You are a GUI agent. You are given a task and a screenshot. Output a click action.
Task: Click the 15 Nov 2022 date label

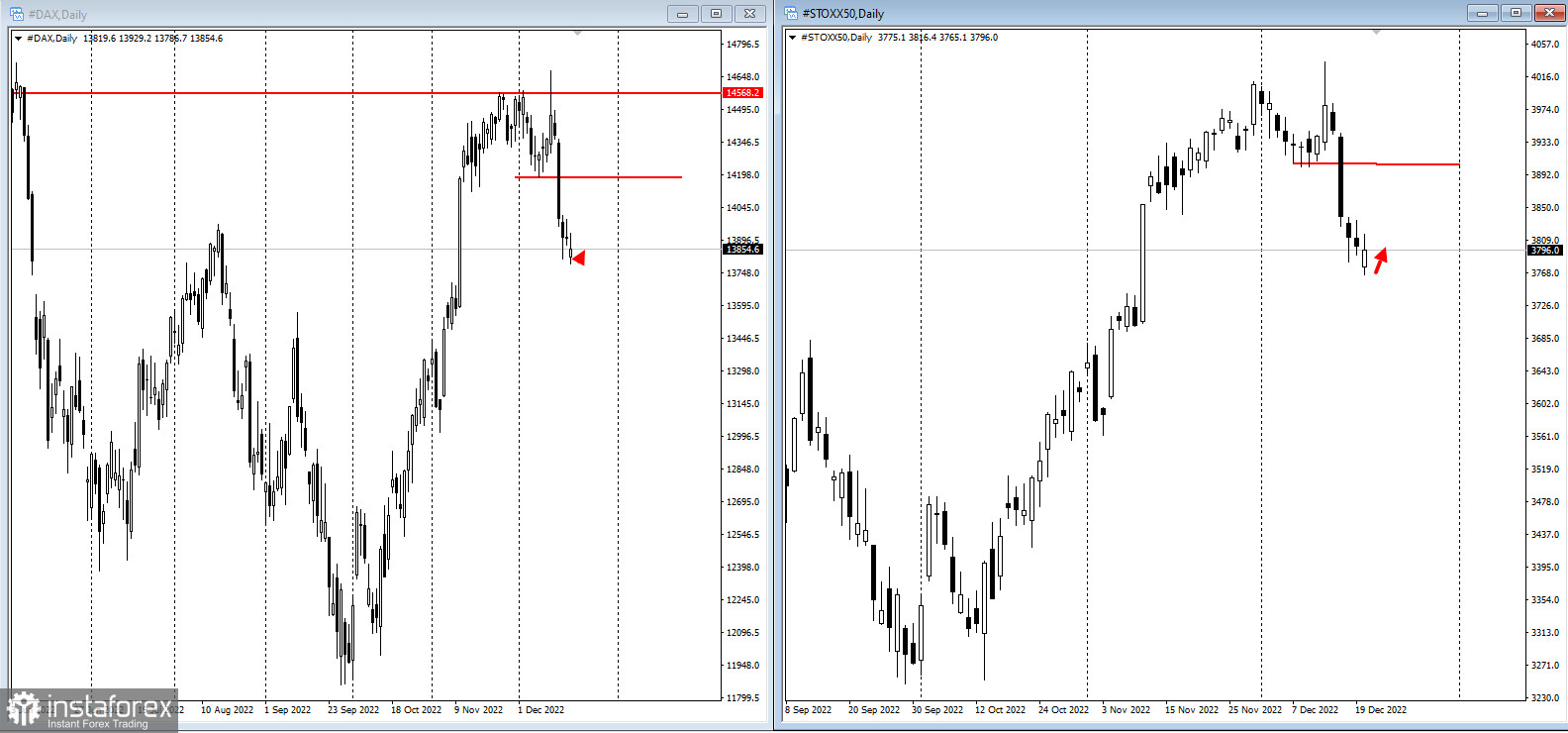tap(1192, 710)
